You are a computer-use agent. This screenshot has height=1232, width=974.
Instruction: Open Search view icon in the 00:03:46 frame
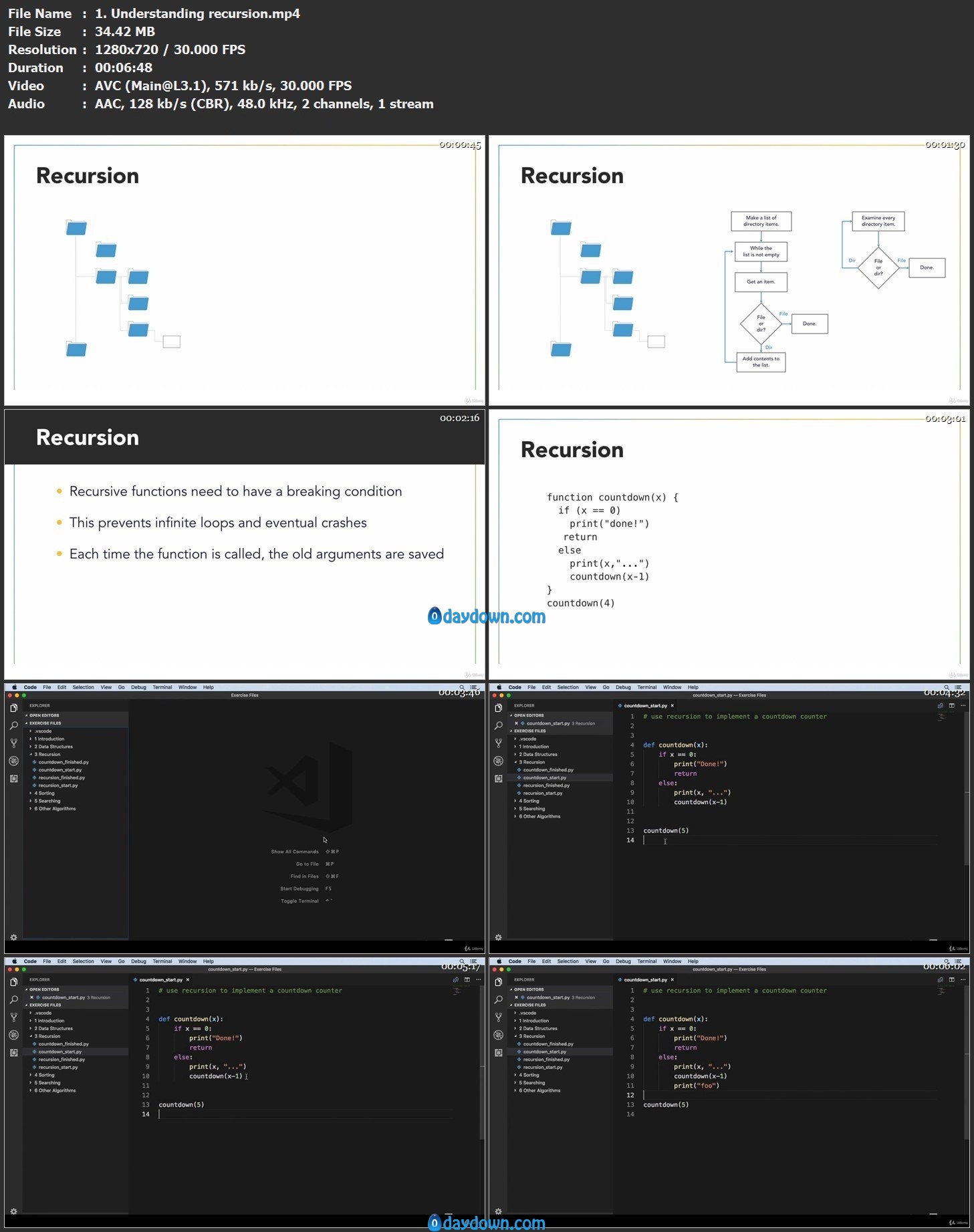pos(13,725)
